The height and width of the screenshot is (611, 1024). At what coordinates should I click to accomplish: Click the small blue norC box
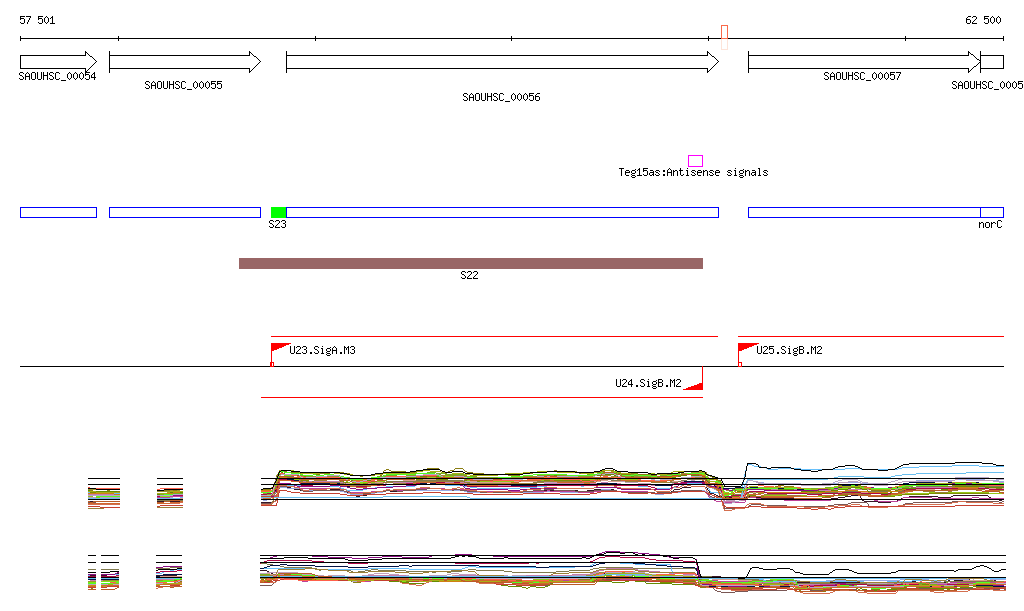992,212
